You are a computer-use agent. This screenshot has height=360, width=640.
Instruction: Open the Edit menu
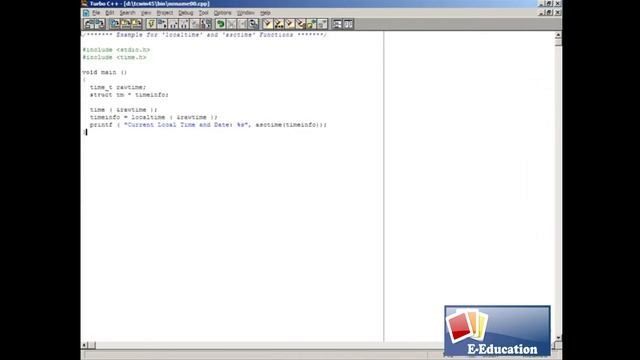[109, 13]
